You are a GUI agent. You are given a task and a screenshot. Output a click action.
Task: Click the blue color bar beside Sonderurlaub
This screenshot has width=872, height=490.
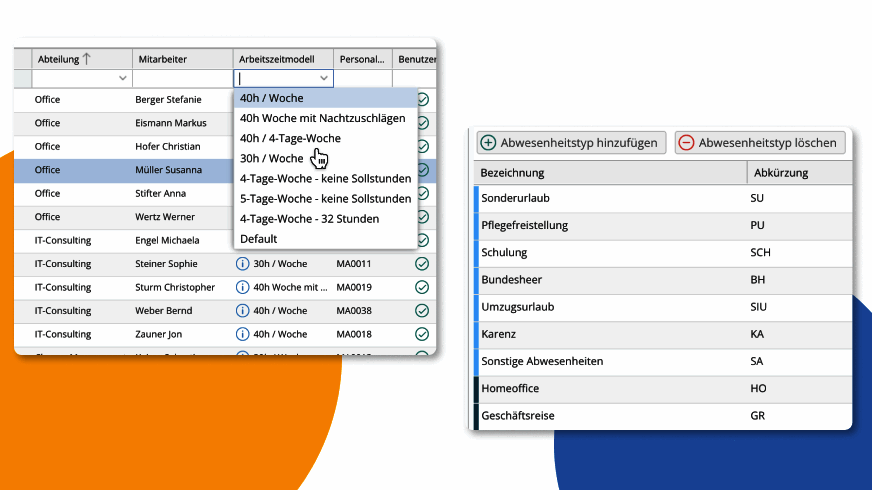[476, 199]
